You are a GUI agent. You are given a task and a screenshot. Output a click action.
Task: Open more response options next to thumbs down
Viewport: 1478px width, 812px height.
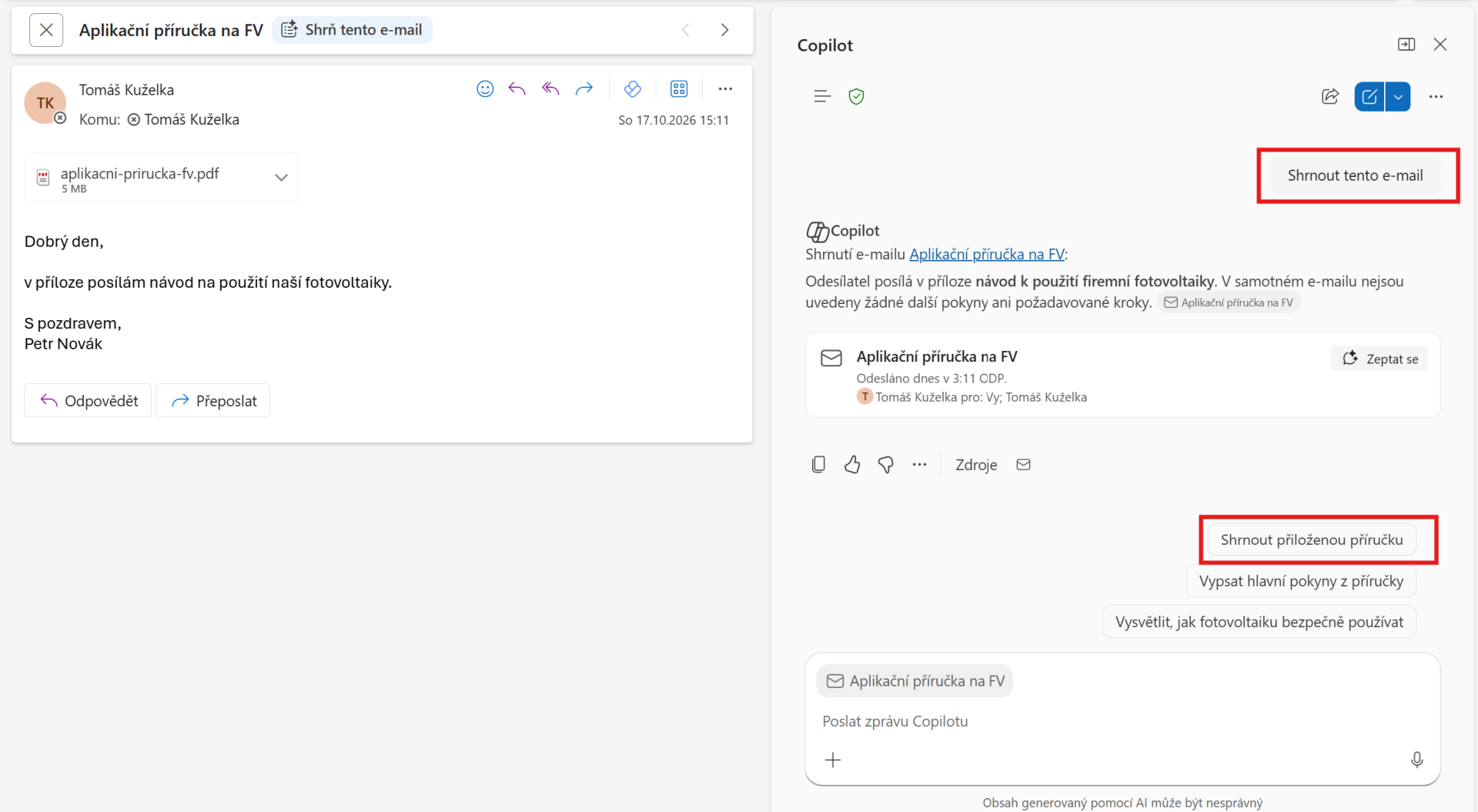coord(919,464)
